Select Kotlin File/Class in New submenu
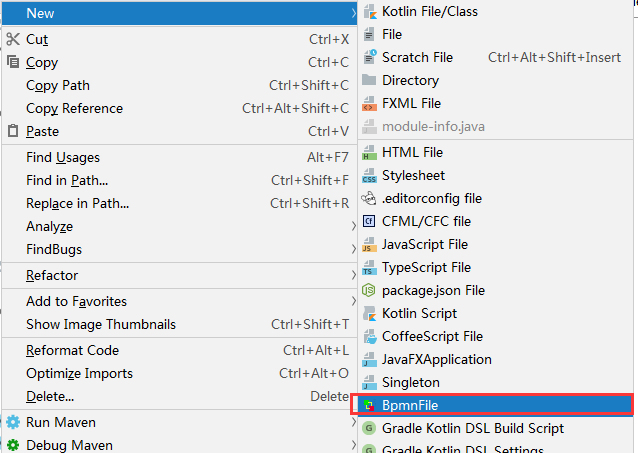 pos(496,12)
